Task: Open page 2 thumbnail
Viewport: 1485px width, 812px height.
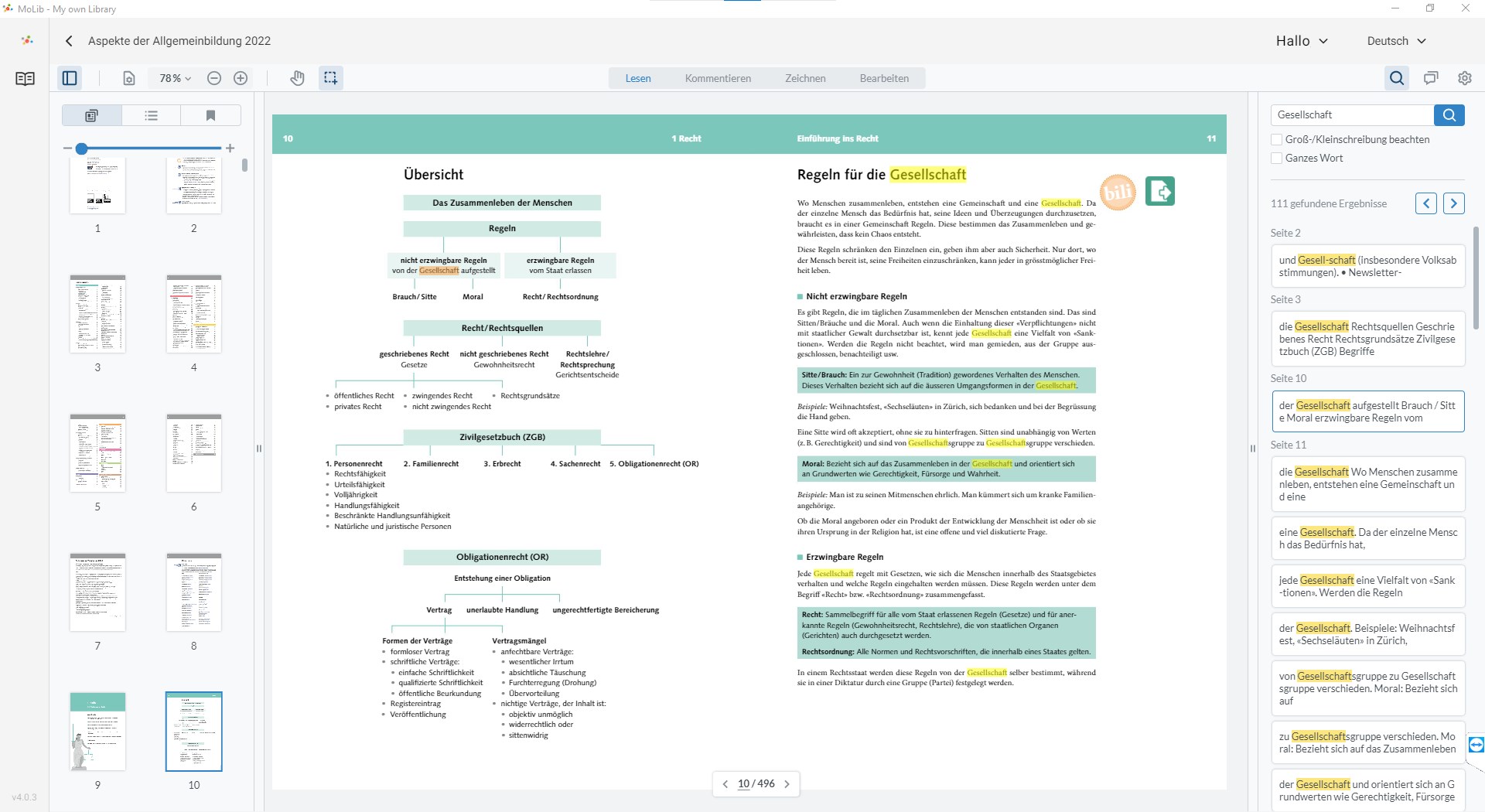Action: click(x=193, y=186)
